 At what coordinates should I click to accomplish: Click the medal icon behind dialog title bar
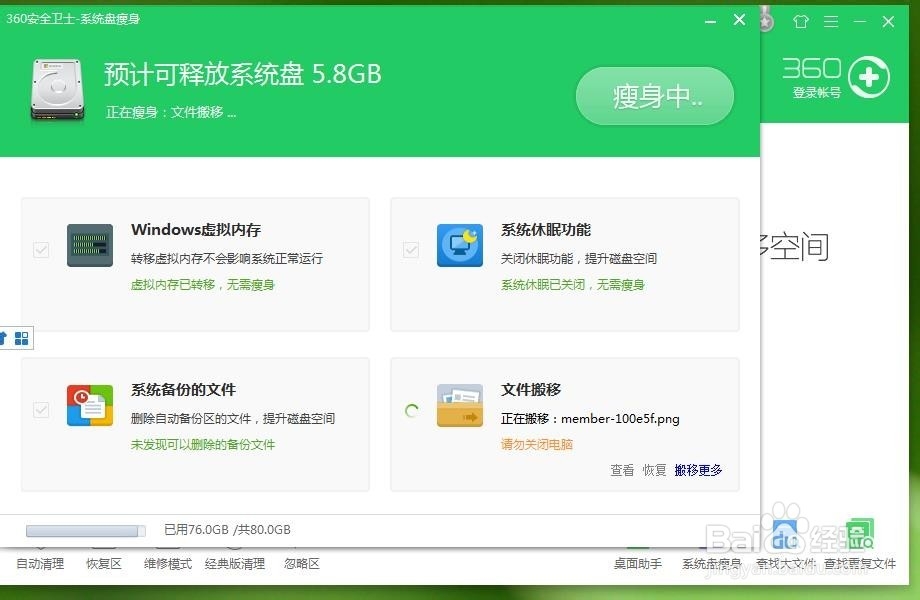pyautogui.click(x=766, y=21)
